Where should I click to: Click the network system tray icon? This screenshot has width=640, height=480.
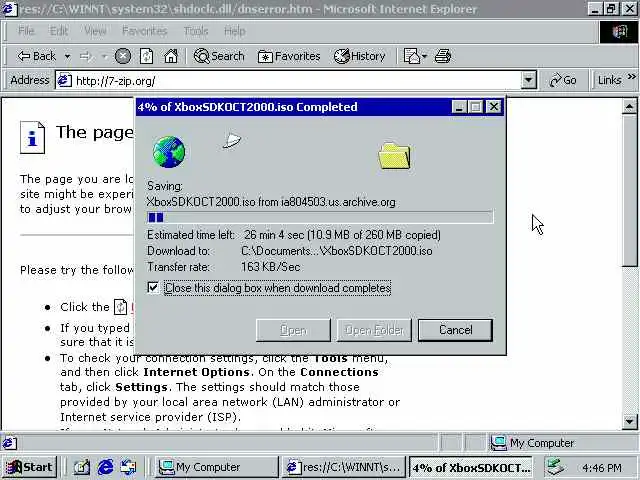(x=556, y=467)
